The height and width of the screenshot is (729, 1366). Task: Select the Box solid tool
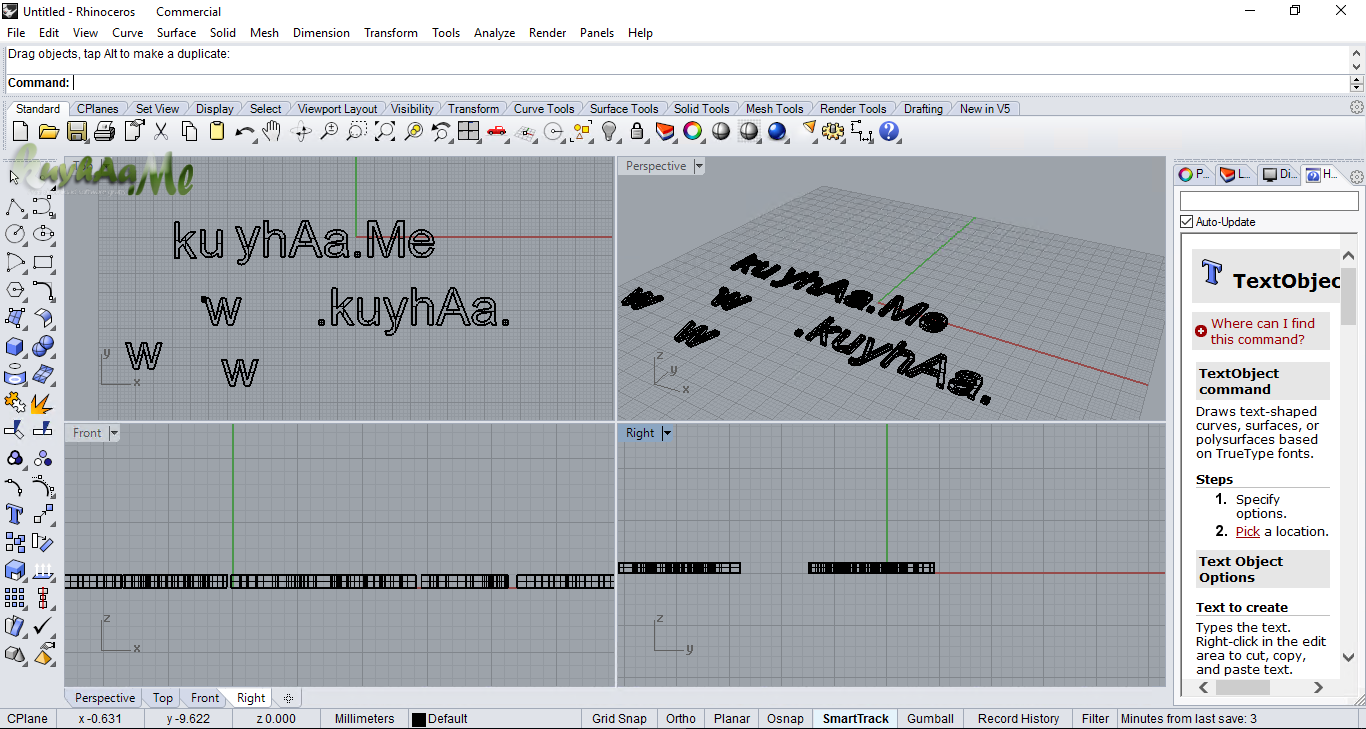point(15,346)
